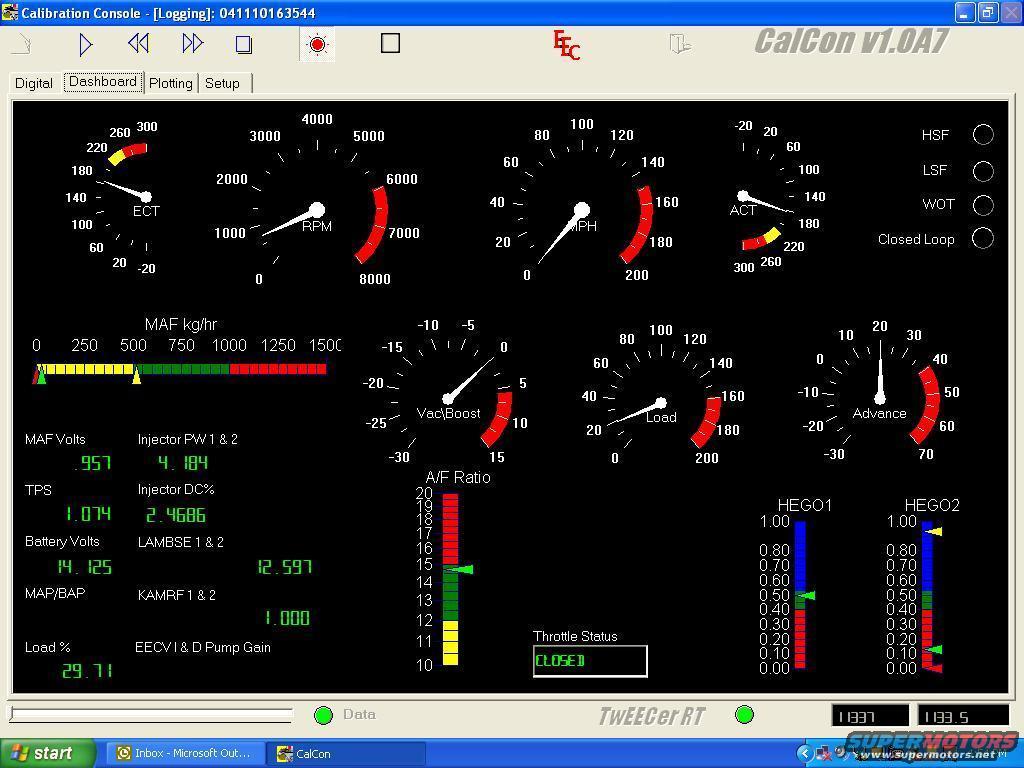This screenshot has height=768, width=1024.
Task: Click the grayed-out exit door icon
Action: click(680, 44)
